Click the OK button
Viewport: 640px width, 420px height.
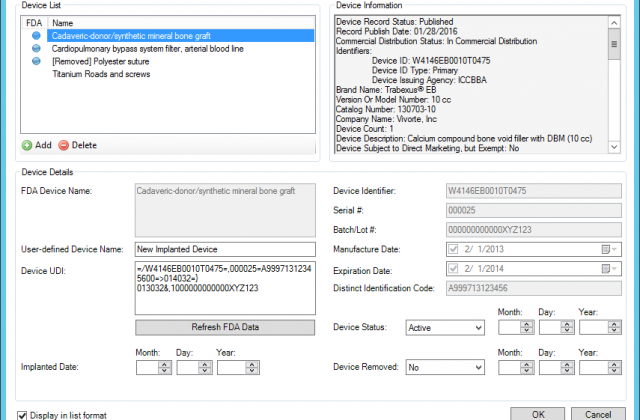tap(538, 413)
